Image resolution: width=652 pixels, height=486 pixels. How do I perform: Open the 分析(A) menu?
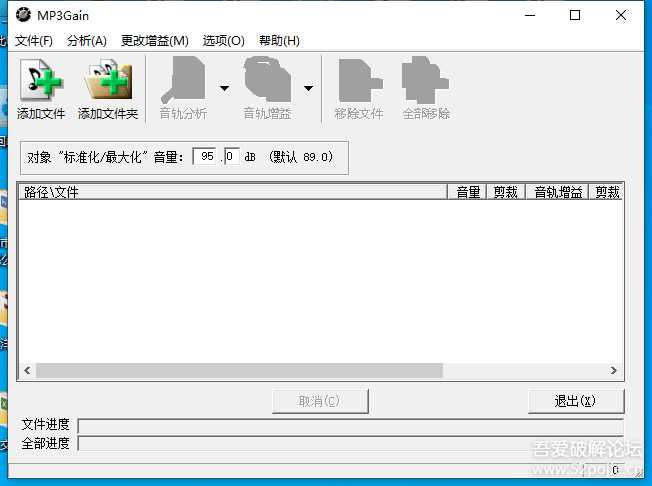pyautogui.click(x=87, y=41)
